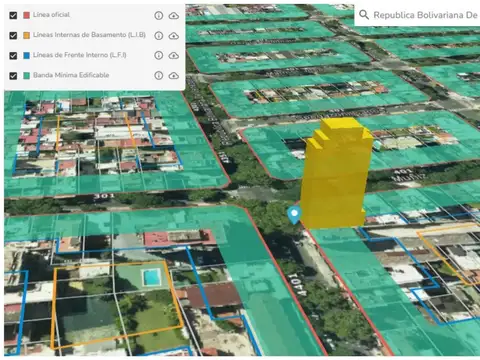
Task: Open info for Línea oficial layer
Action: coord(159,15)
